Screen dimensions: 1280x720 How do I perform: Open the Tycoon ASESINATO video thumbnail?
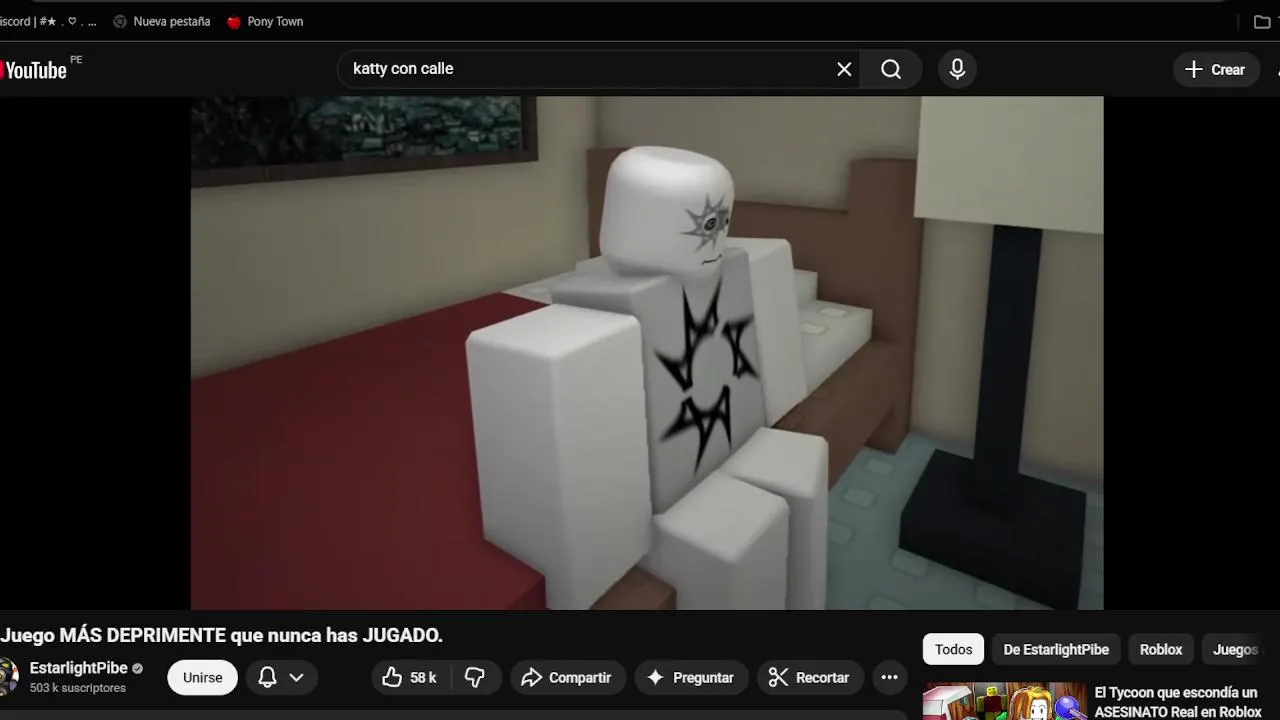click(1004, 701)
